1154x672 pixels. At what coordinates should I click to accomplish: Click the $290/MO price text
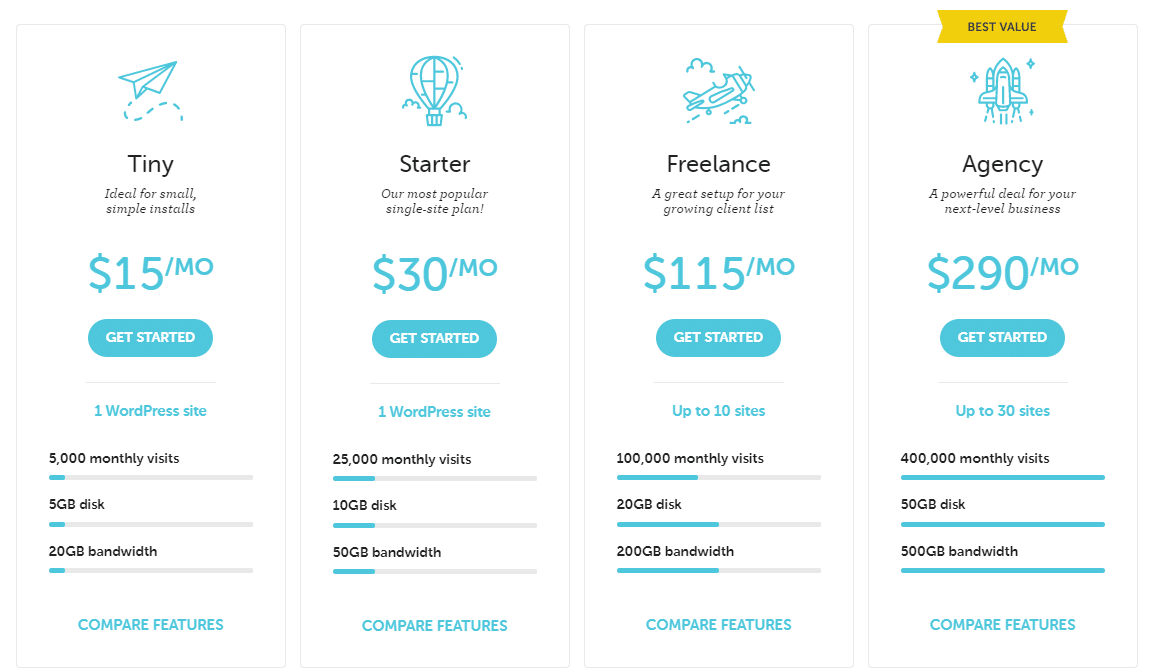click(1002, 272)
